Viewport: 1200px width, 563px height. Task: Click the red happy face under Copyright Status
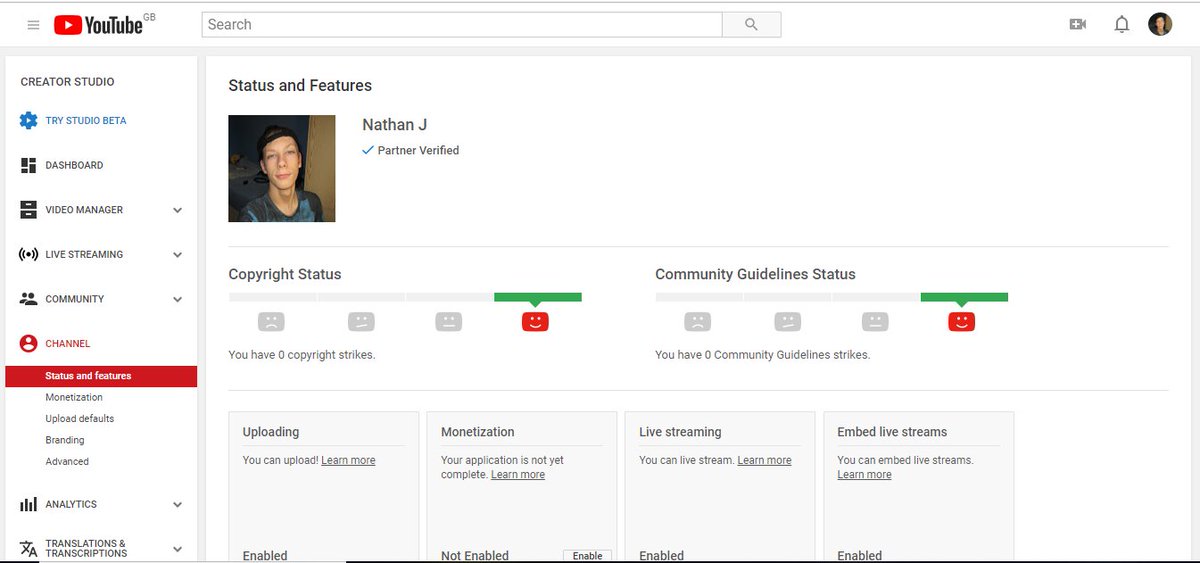point(535,322)
